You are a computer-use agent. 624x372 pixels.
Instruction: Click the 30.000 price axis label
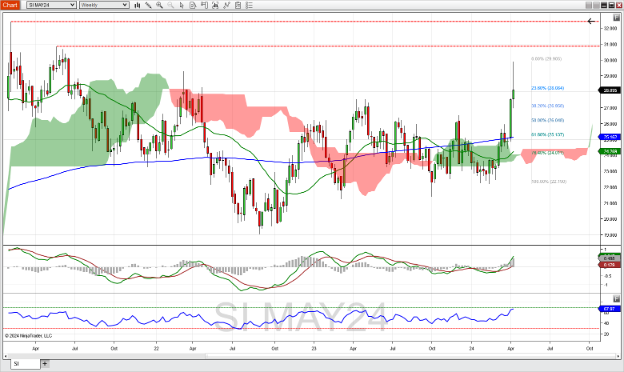coord(610,60)
